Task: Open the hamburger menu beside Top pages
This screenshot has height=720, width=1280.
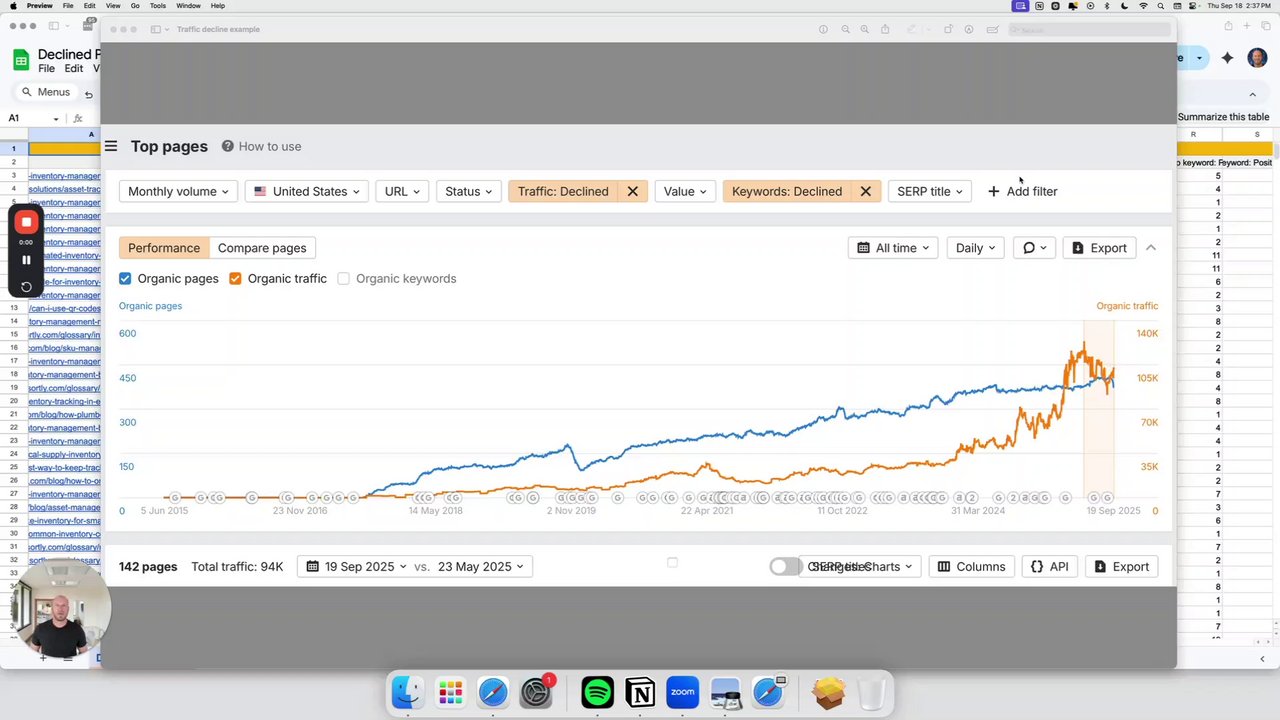Action: point(111,146)
